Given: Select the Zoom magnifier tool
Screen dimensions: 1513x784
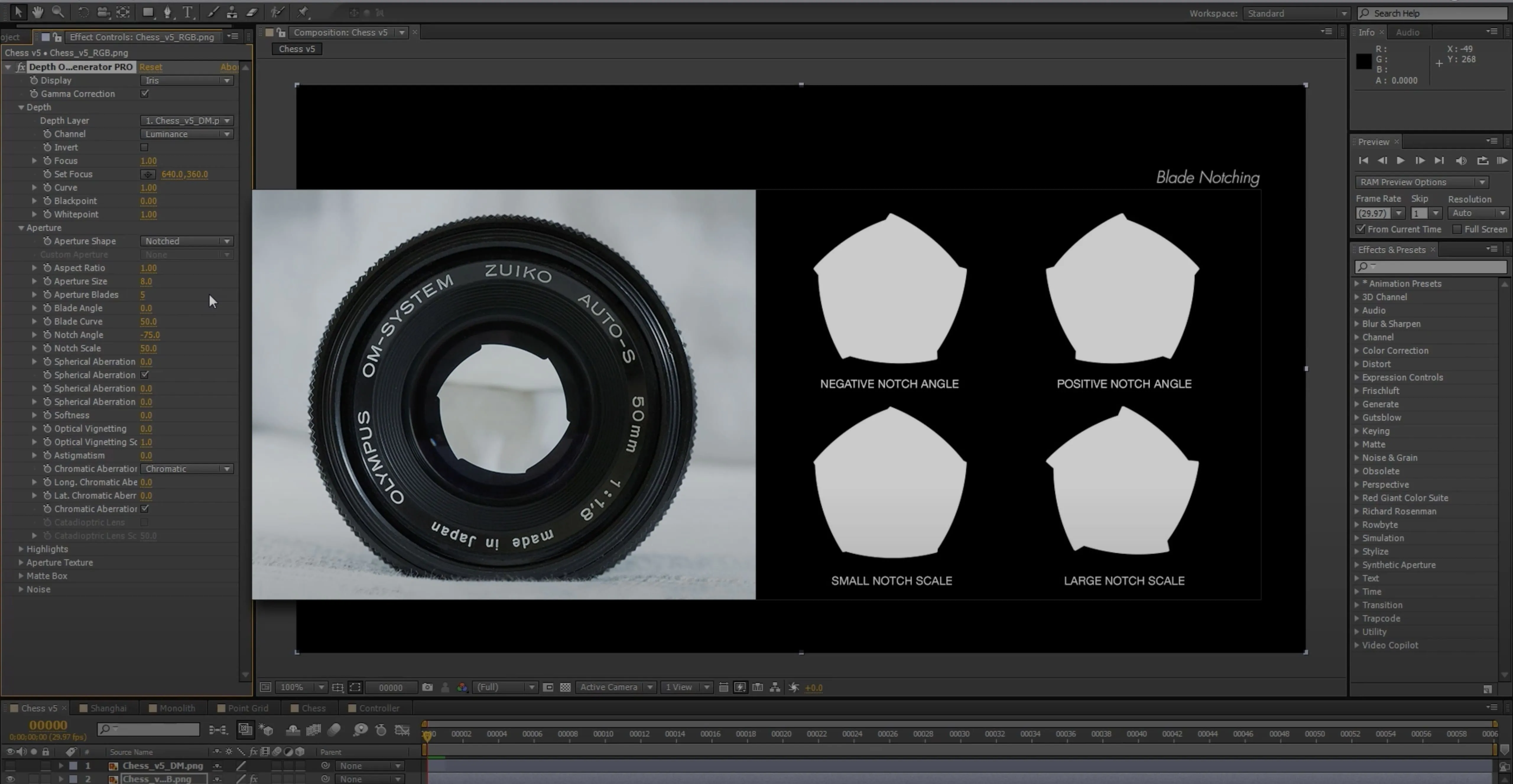Looking at the screenshot, I should tap(58, 12).
